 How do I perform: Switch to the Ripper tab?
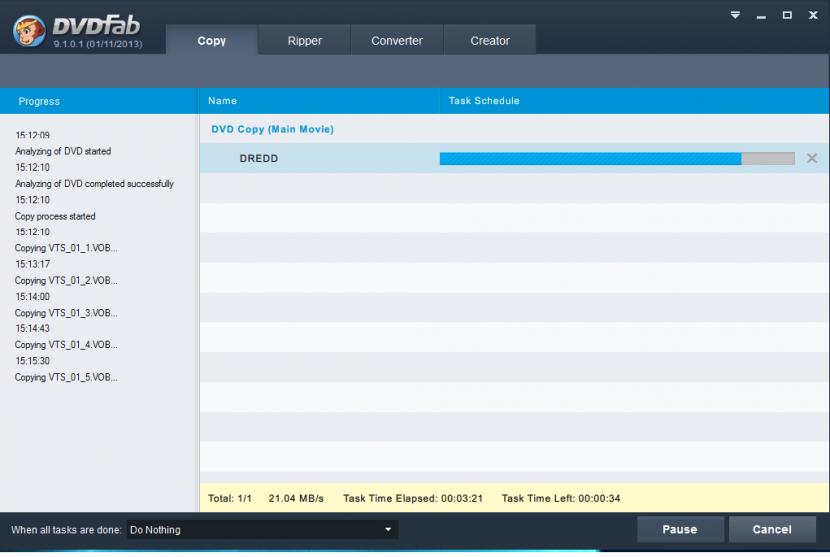pyautogui.click(x=304, y=40)
